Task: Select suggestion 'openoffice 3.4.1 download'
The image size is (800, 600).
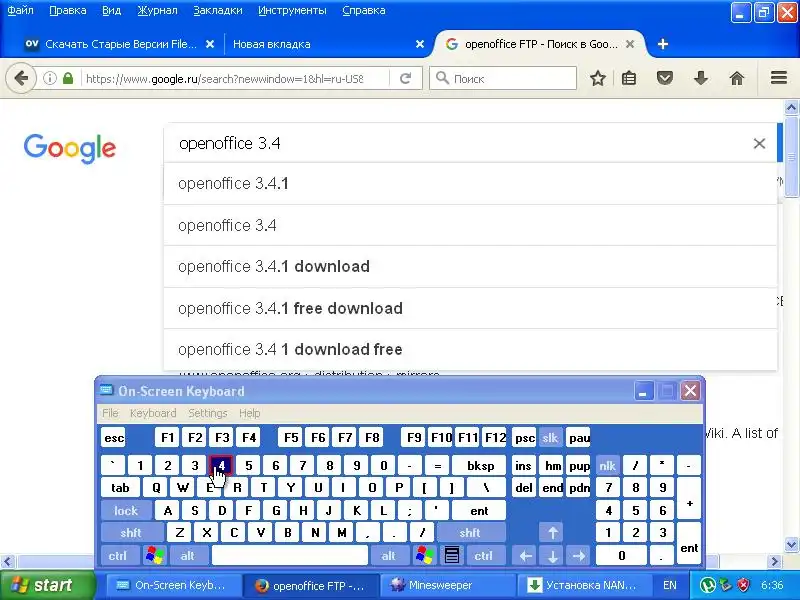Action: tap(470, 266)
